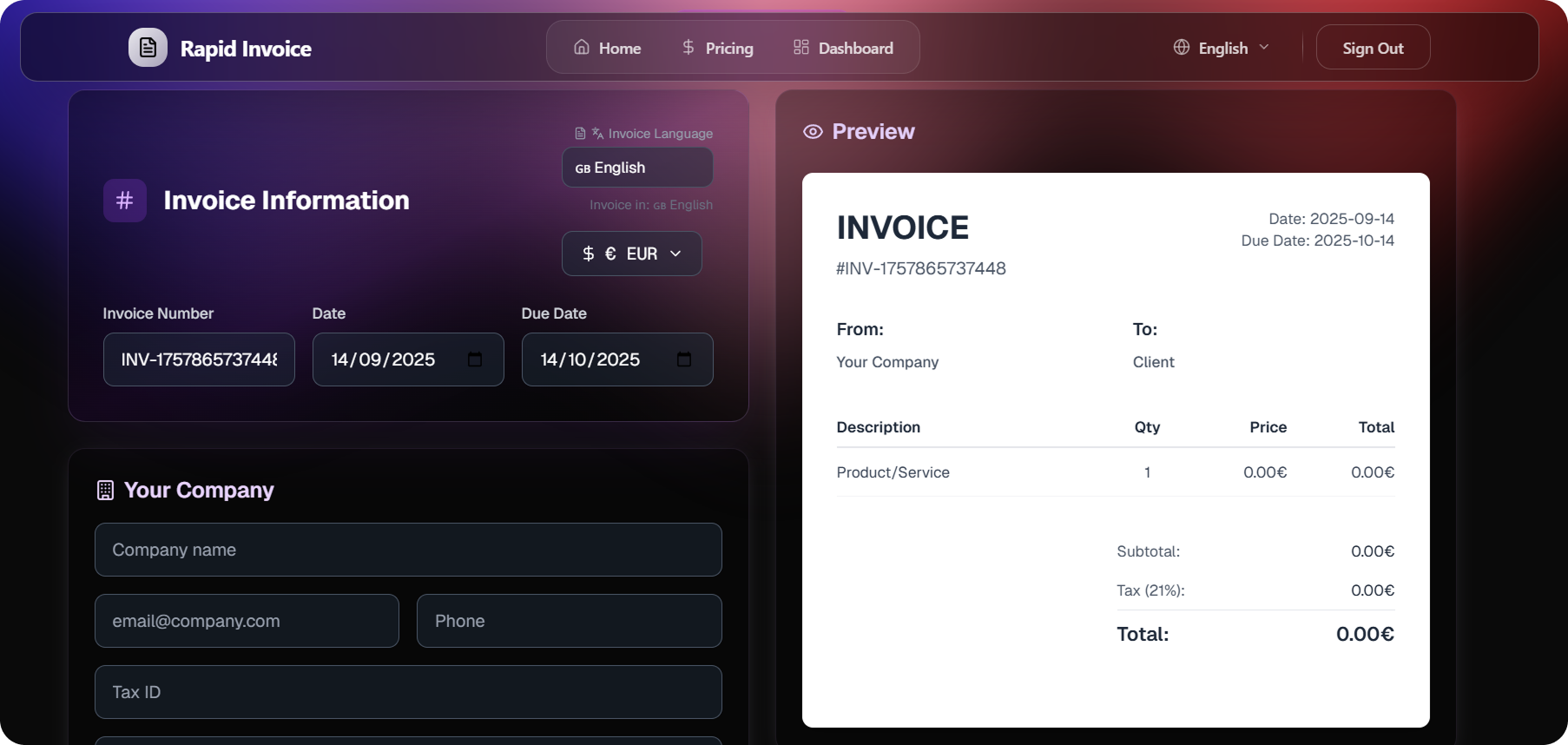Go to the Pricing page
Screen dimensions: 1568x745
728,49
